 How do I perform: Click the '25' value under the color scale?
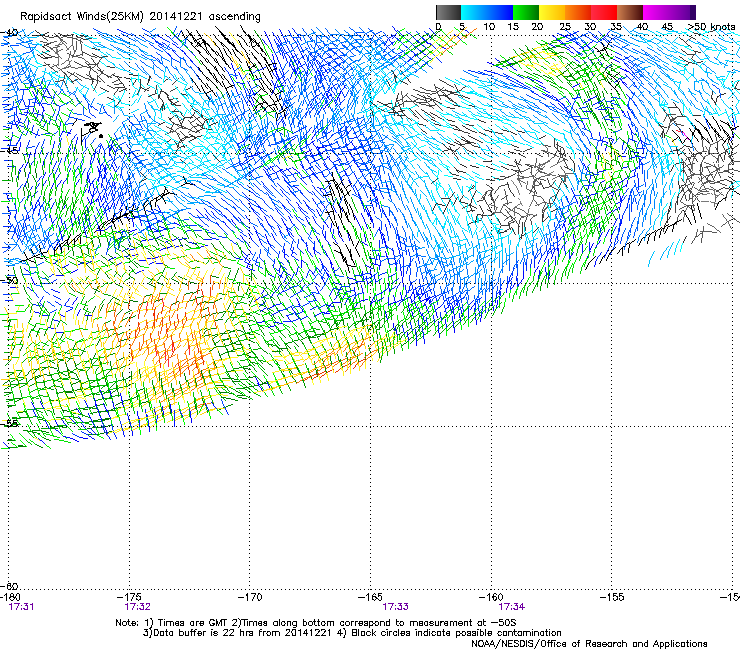click(565, 27)
